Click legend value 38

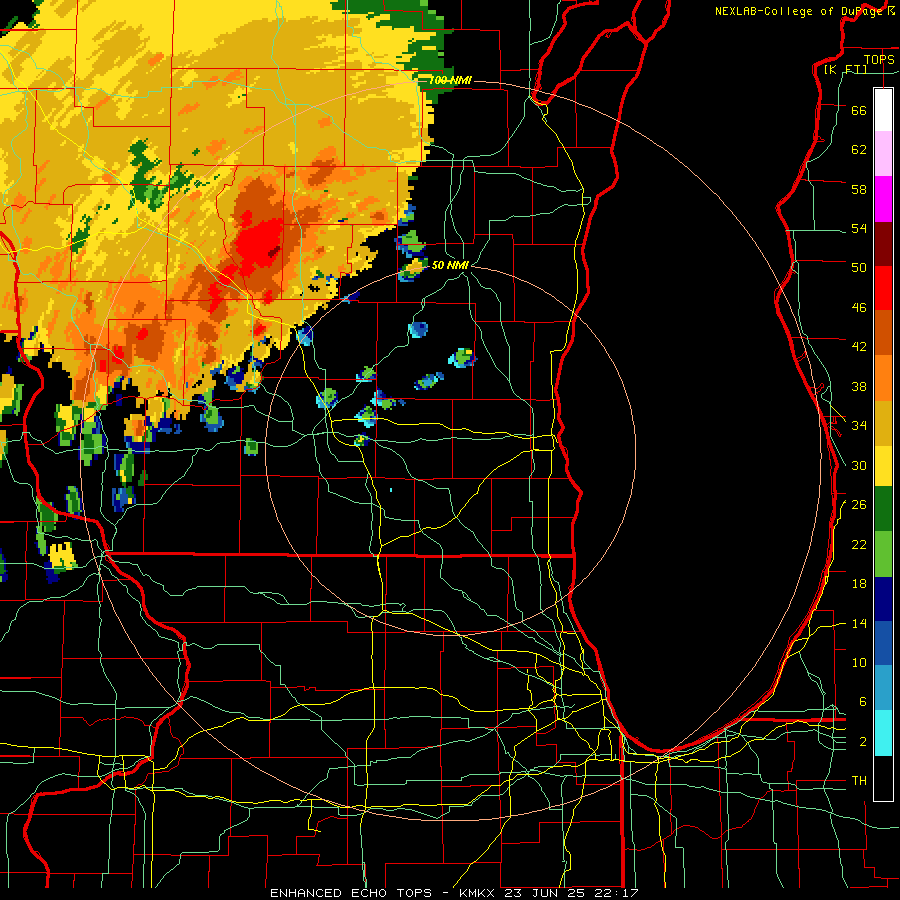click(x=859, y=386)
